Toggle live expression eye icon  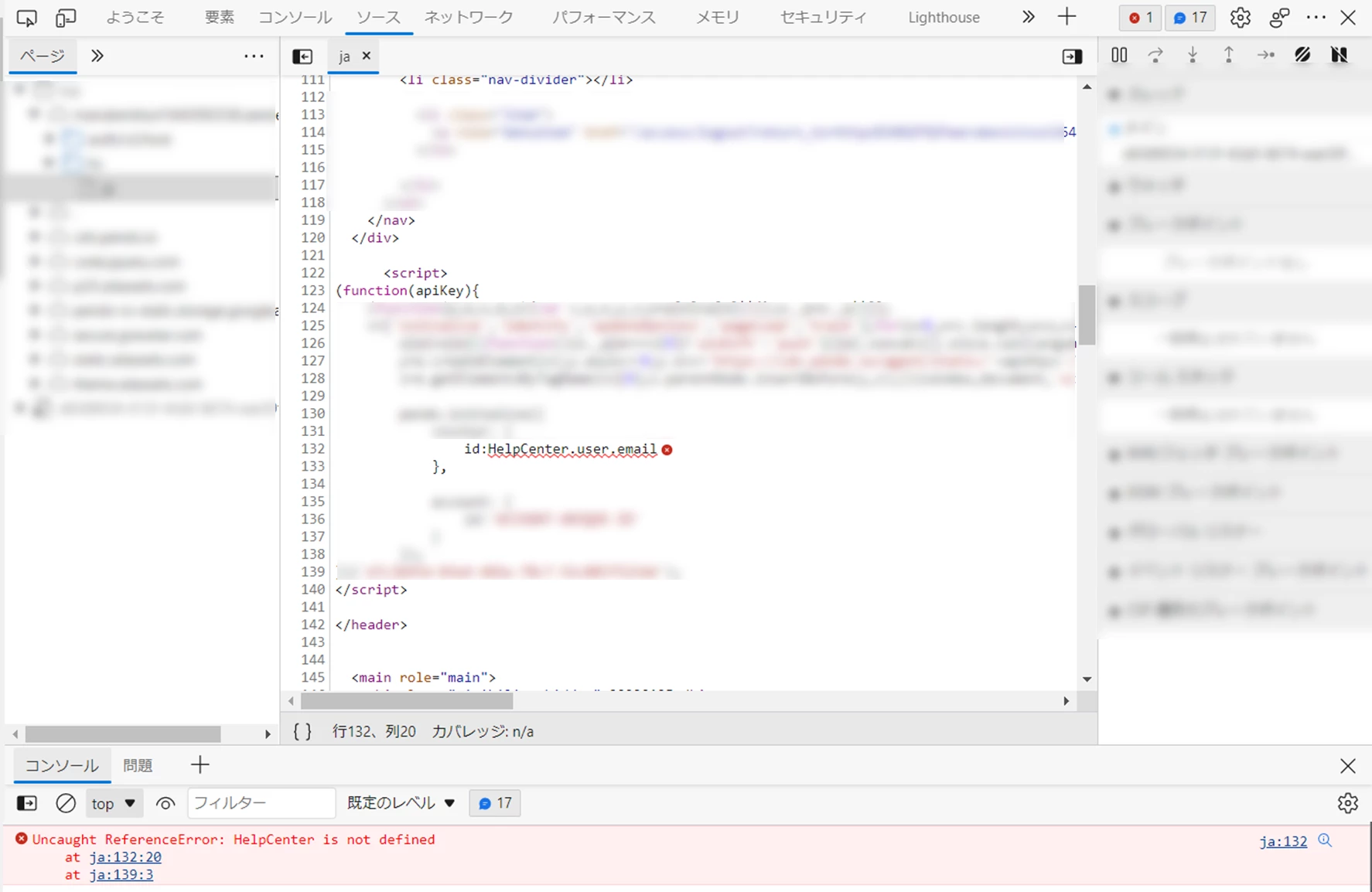(x=165, y=803)
